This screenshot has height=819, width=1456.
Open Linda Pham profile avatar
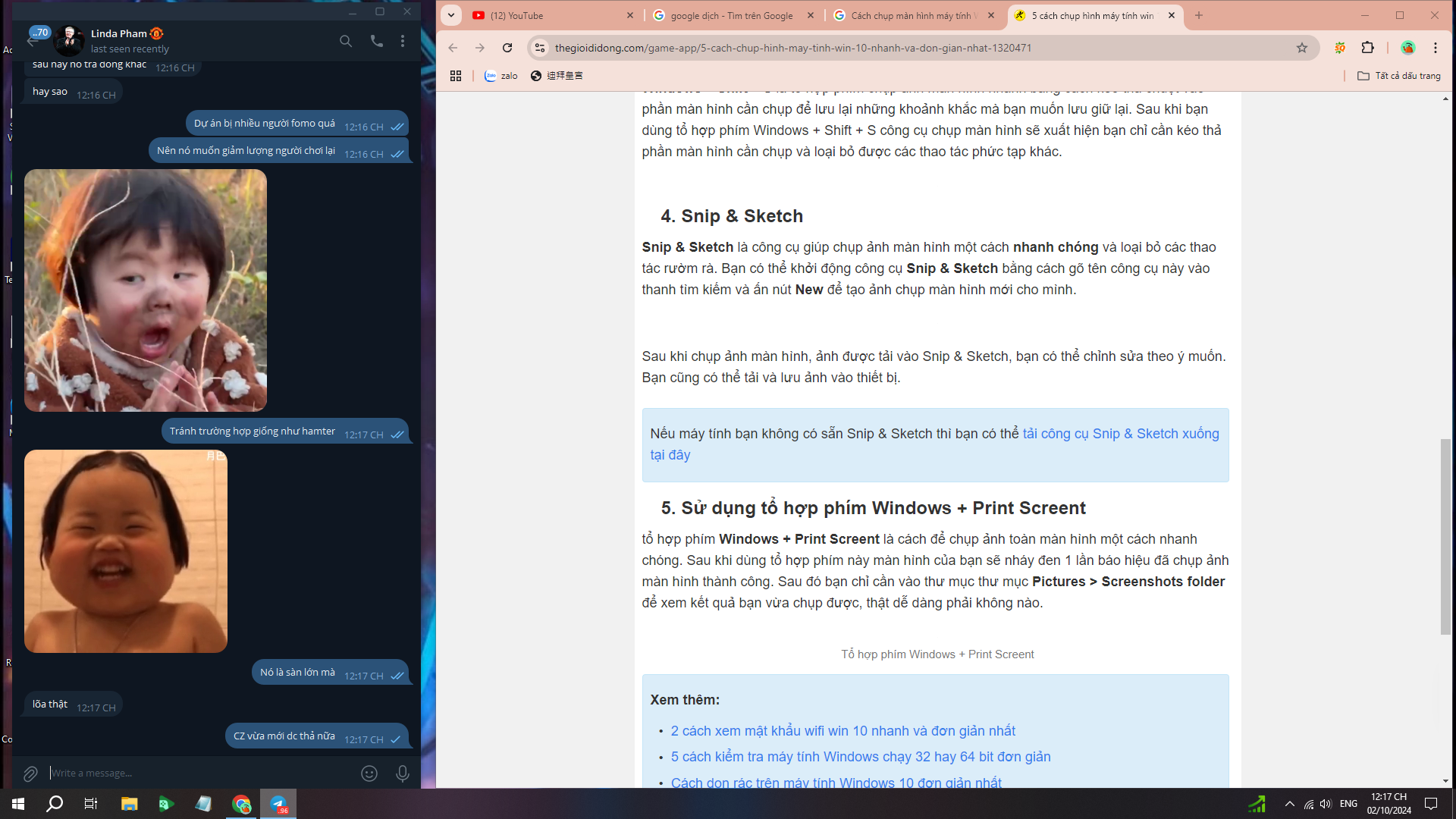(69, 41)
